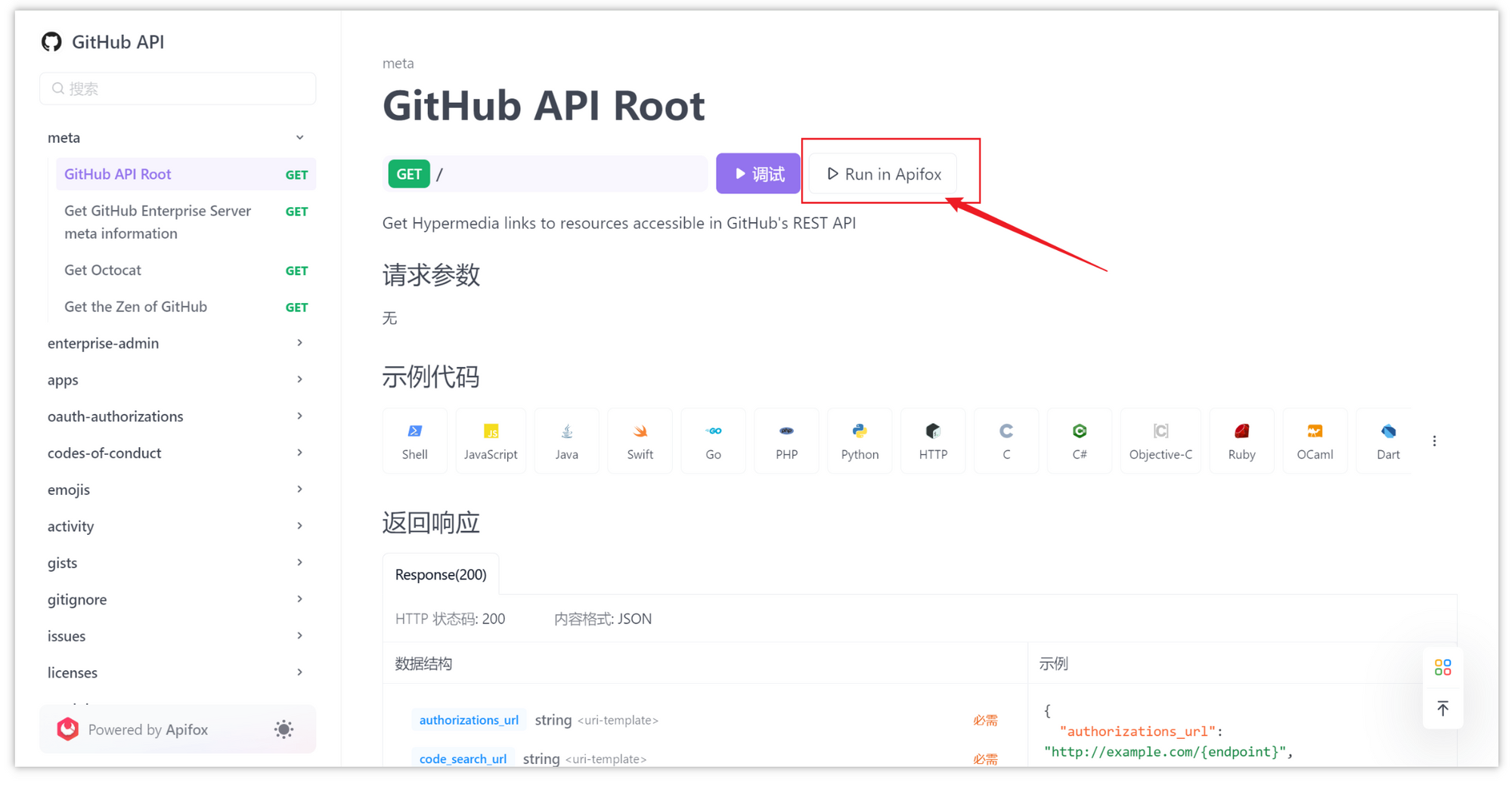1512x785 pixels.
Task: Toggle the light/dark theme sun icon
Action: pos(283,729)
